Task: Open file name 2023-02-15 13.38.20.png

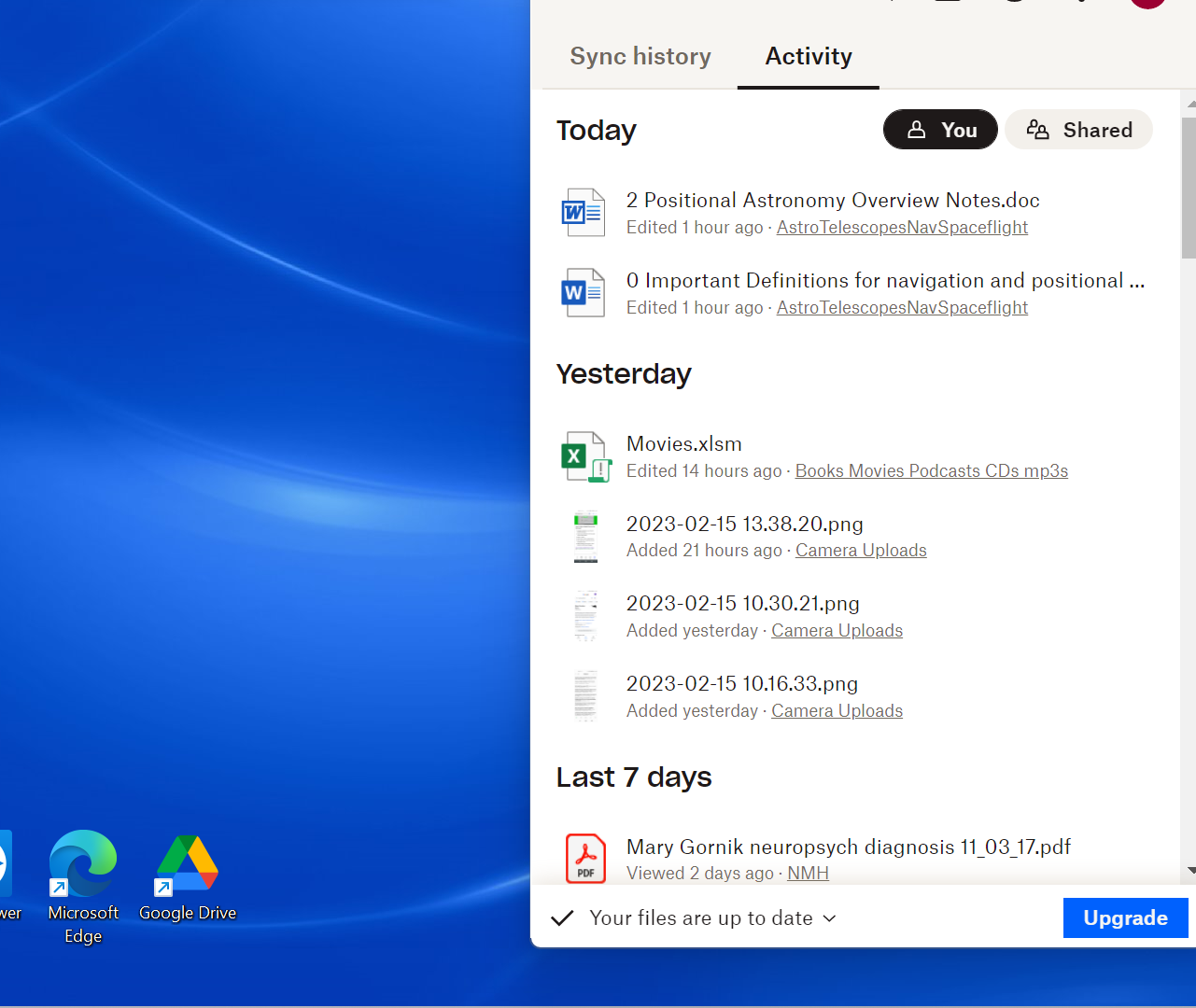Action: tap(745, 524)
